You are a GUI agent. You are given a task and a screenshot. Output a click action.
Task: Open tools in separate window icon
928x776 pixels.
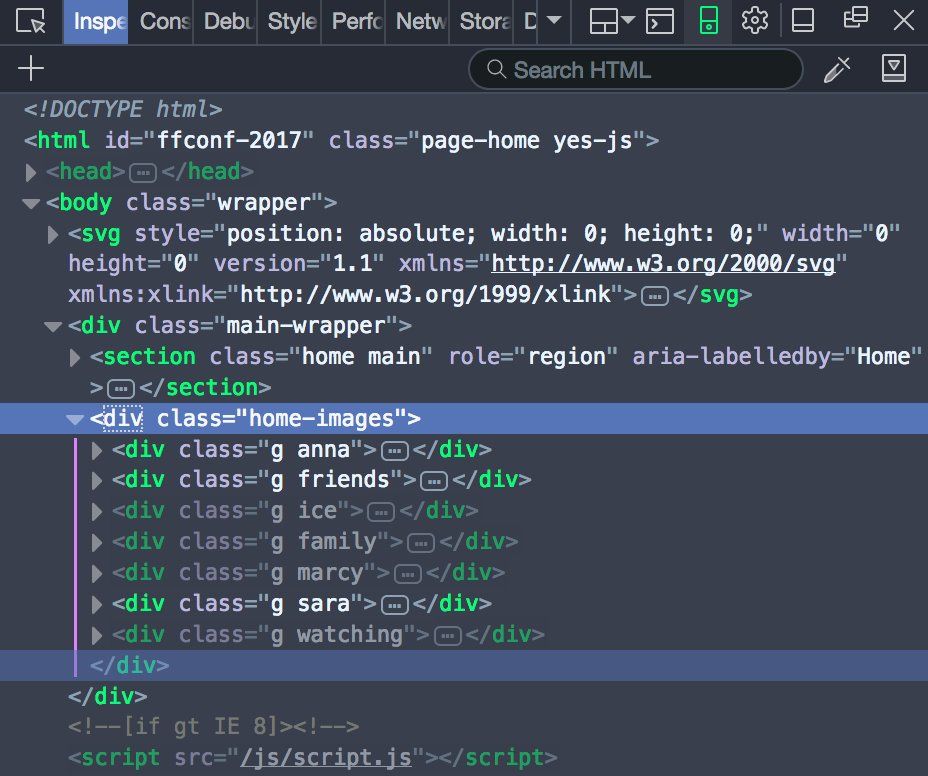click(x=855, y=19)
